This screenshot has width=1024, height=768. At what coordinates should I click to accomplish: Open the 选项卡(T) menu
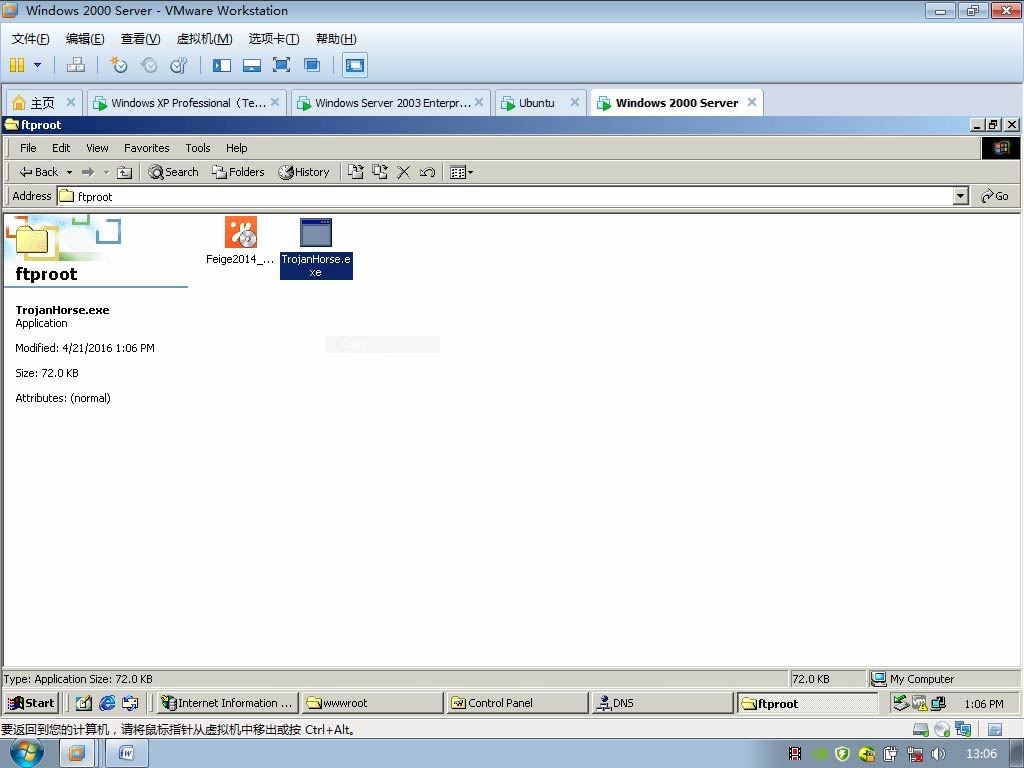point(274,39)
